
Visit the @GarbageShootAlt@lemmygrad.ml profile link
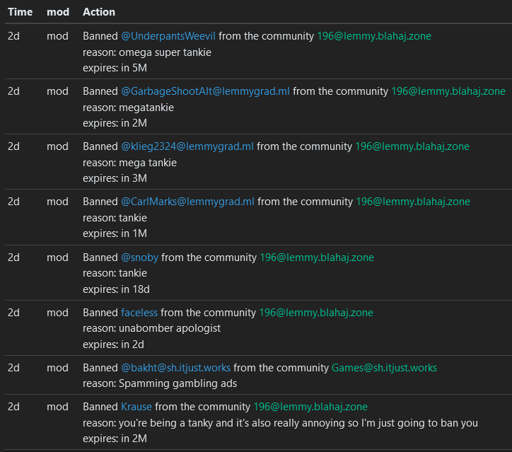pyautogui.click(x=205, y=91)
